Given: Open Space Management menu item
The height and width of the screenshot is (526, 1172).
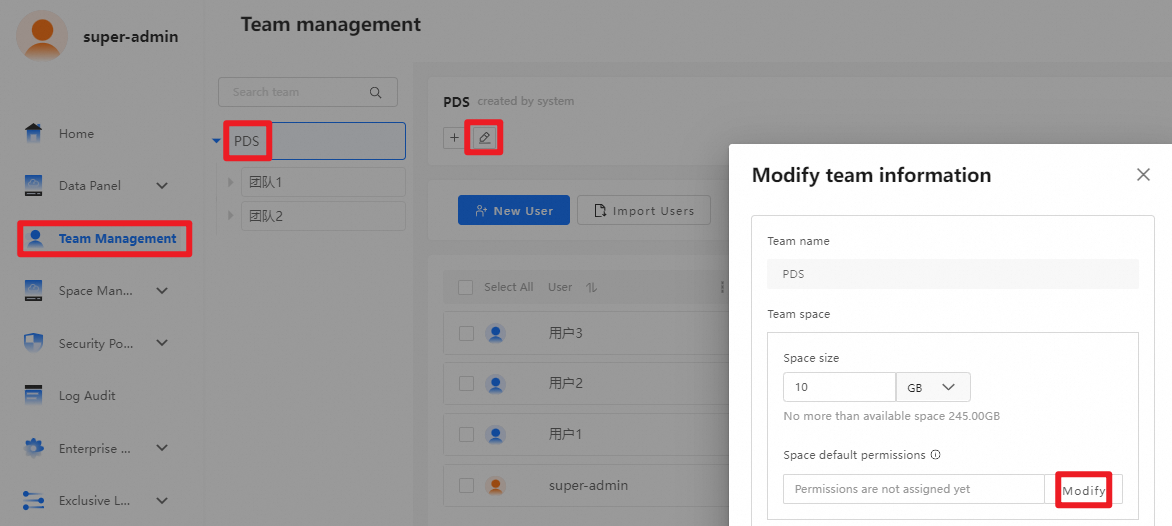Looking at the screenshot, I should [x=96, y=291].
